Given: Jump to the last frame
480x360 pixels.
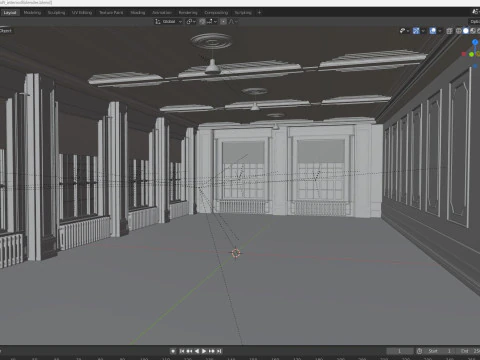Looking at the screenshot, I should coord(219,351).
